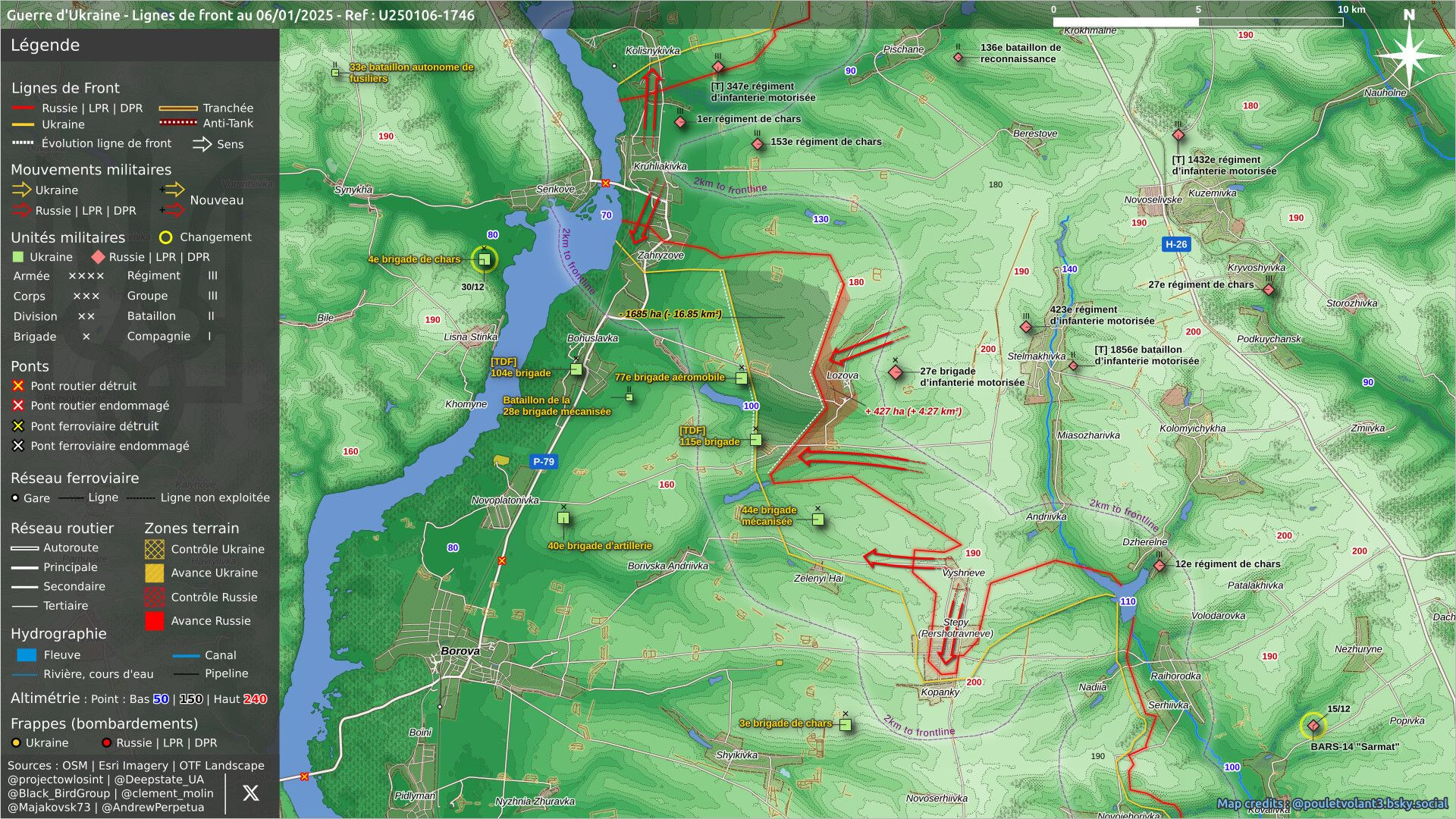Click the Légende heading
Screen dimensions: 1456x819
(45, 45)
